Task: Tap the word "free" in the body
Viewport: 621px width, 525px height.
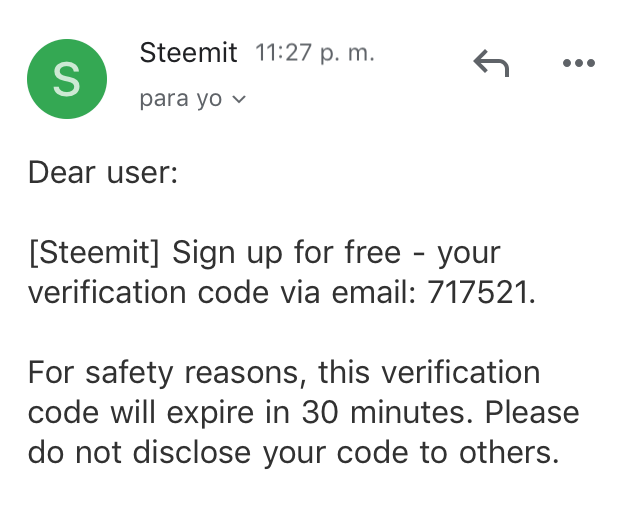Action: tap(367, 252)
